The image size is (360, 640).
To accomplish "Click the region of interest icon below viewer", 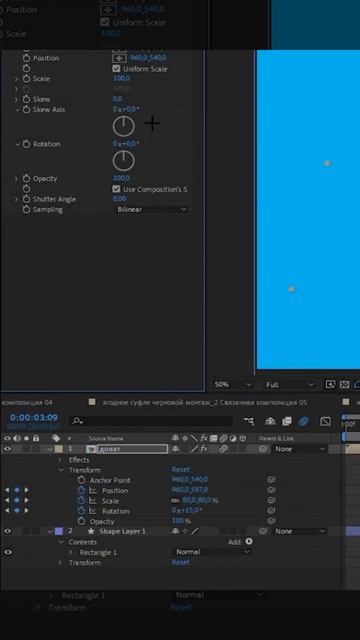I will click(330, 384).
